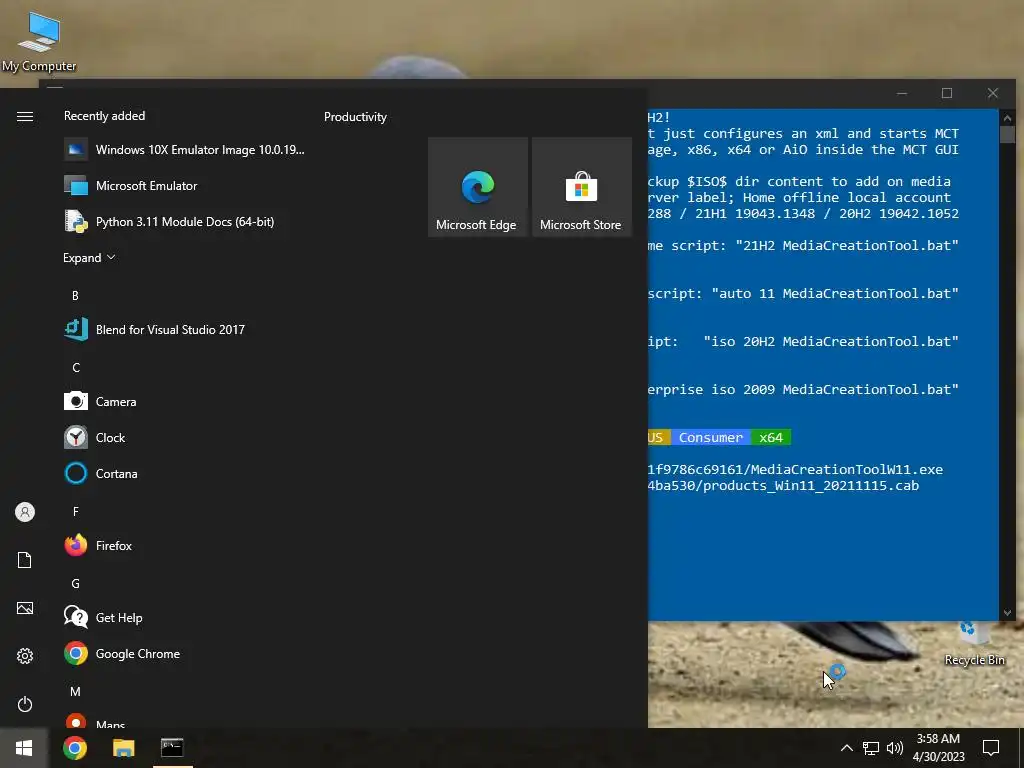This screenshot has width=1024, height=768.
Task: Click the Productivity tile group heading
Action: pyautogui.click(x=355, y=117)
